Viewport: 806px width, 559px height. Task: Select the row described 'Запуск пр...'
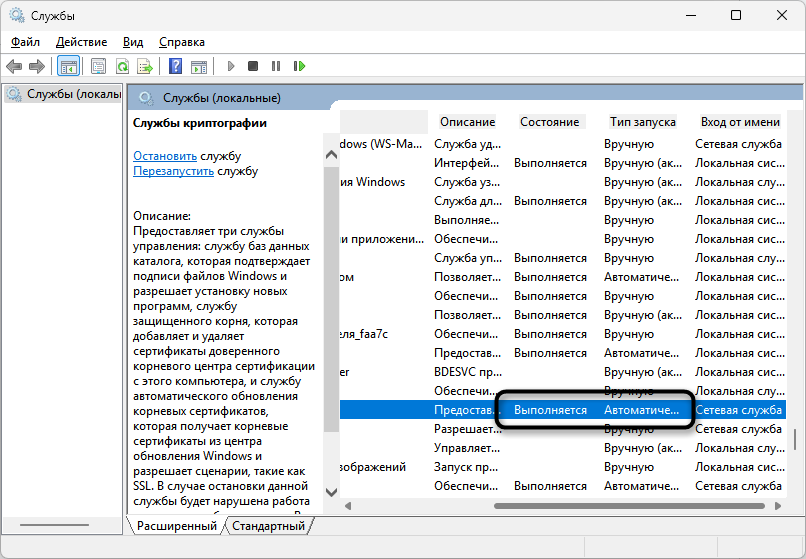tap(563, 467)
